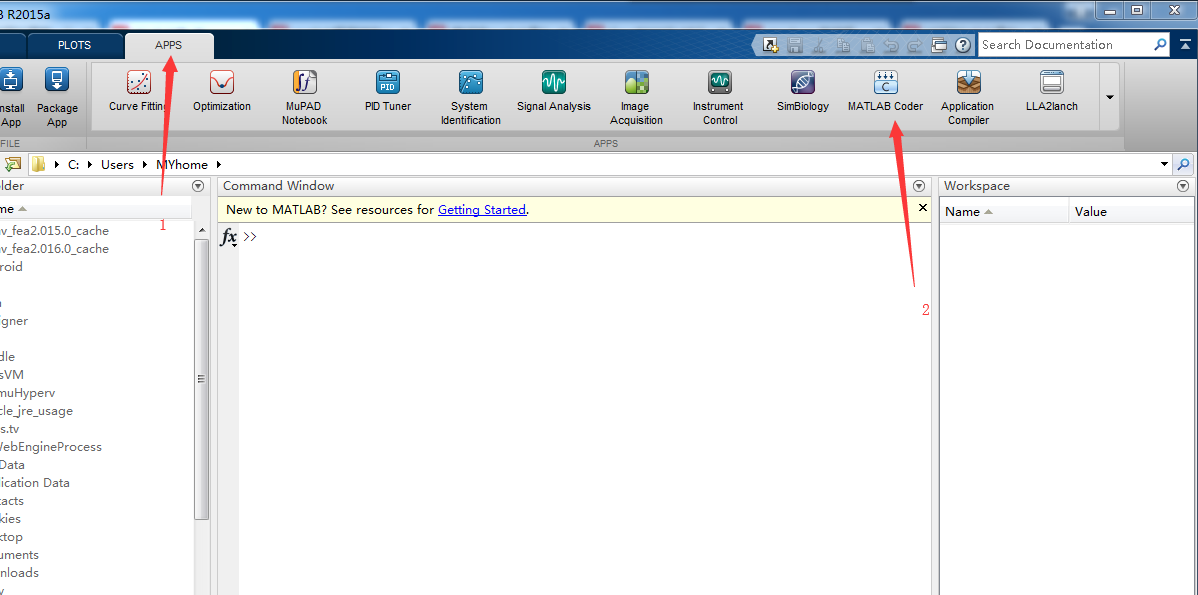Follow the Getting Started link

pos(481,210)
